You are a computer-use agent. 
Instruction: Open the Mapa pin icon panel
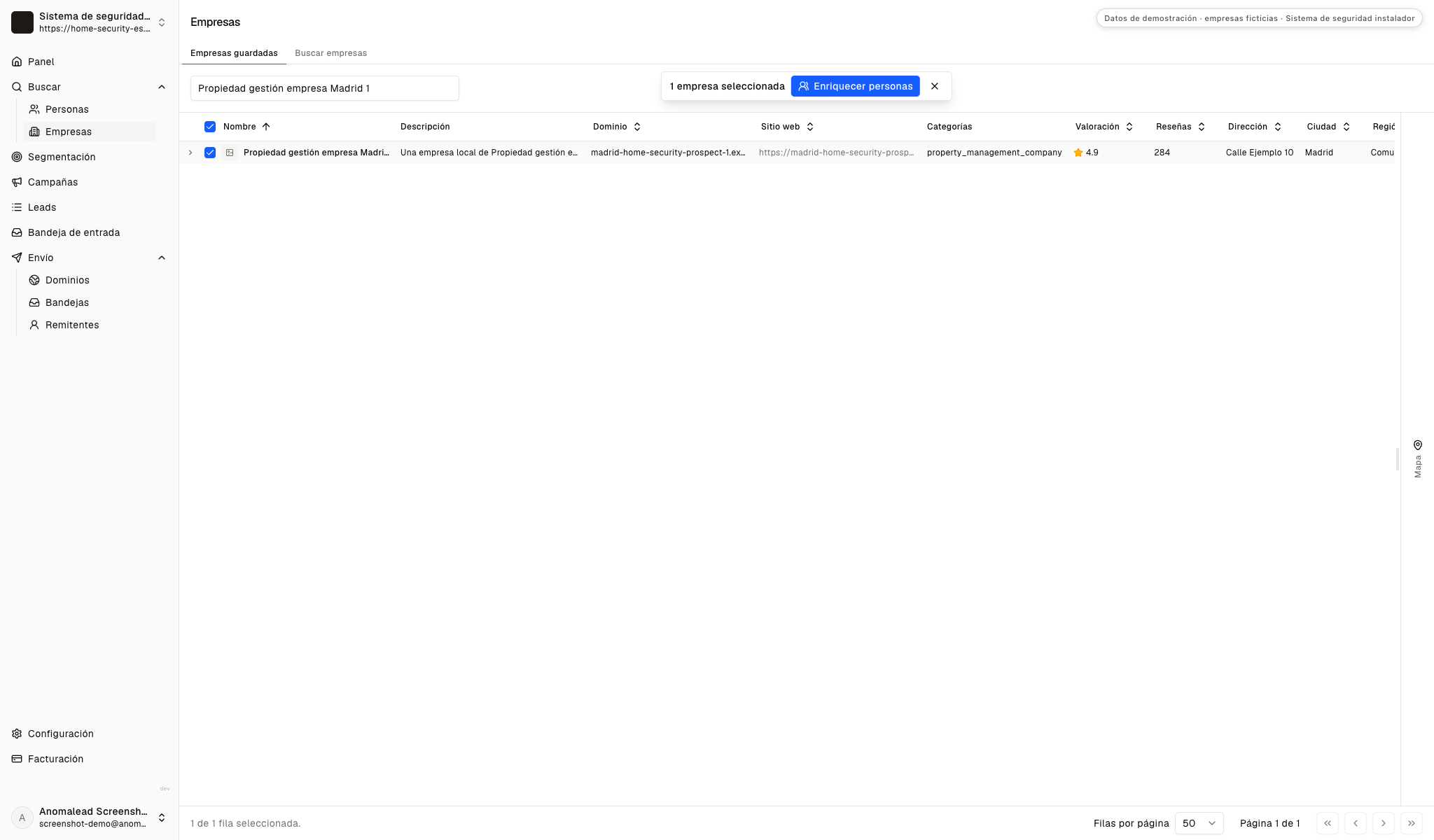1418,445
